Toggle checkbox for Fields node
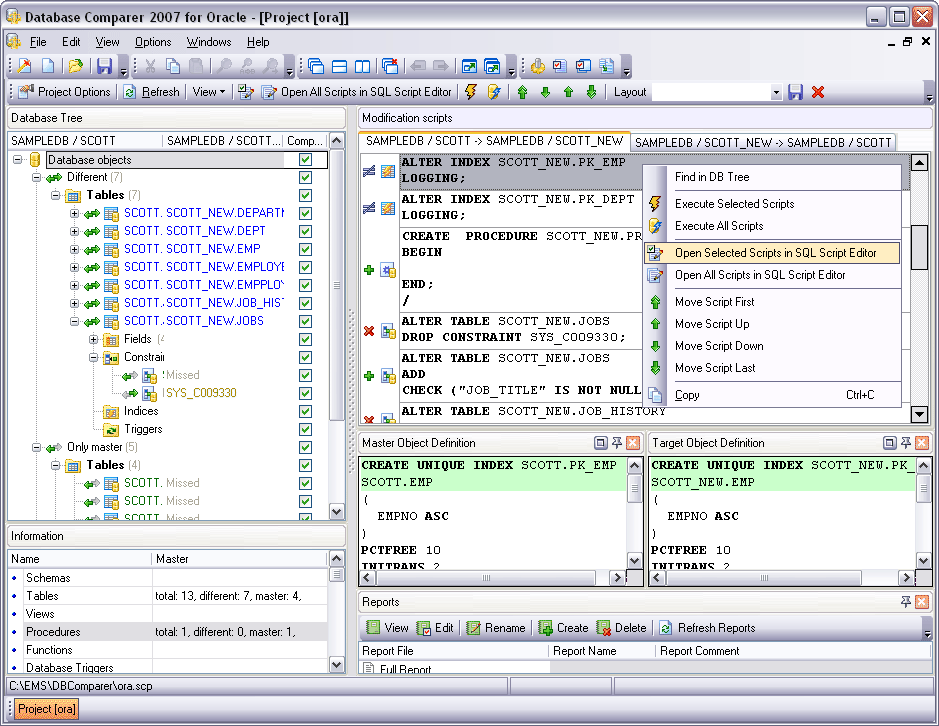Image resolution: width=939 pixels, height=726 pixels. click(x=305, y=339)
